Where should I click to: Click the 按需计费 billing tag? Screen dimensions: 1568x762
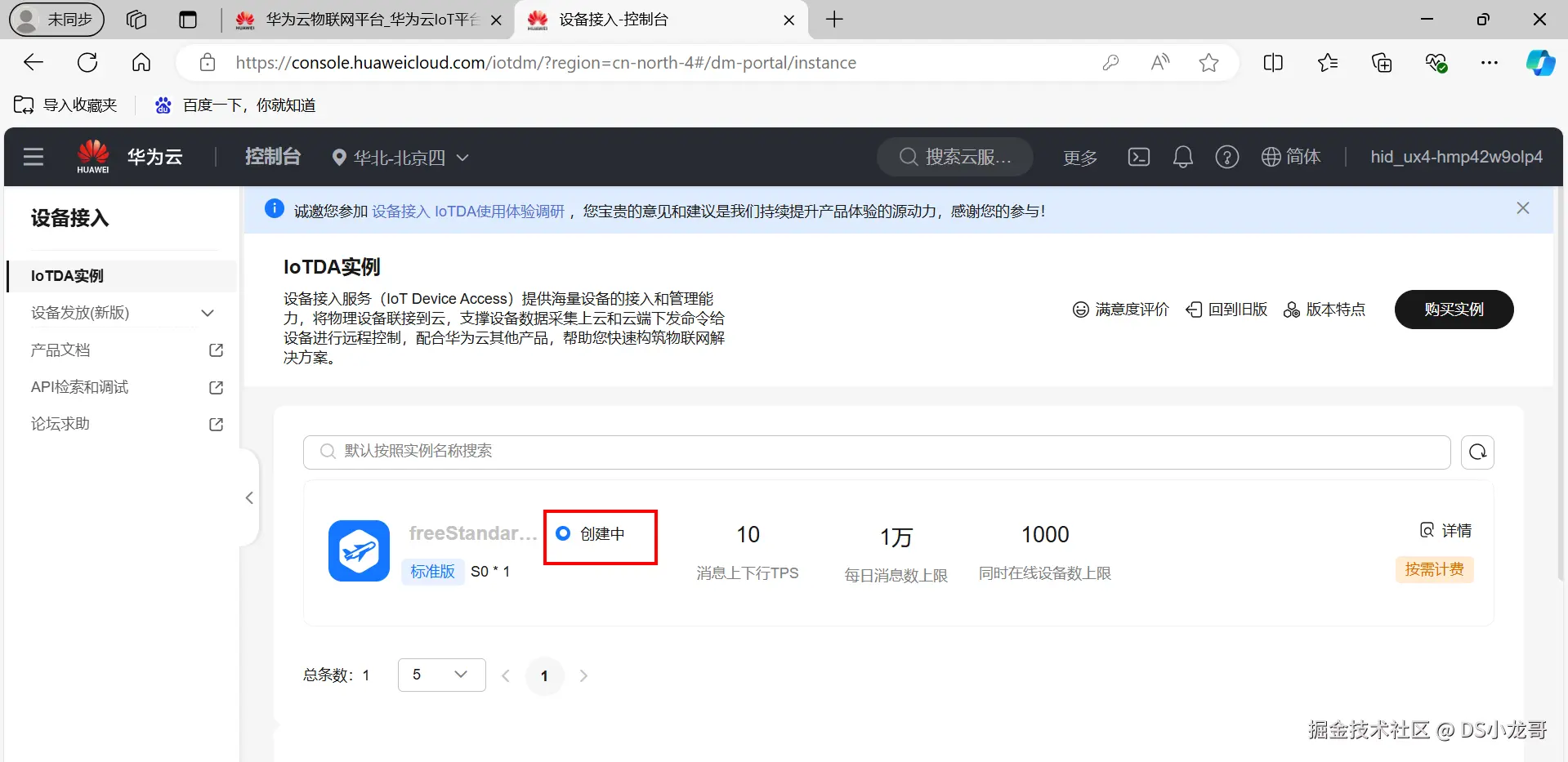tap(1434, 569)
